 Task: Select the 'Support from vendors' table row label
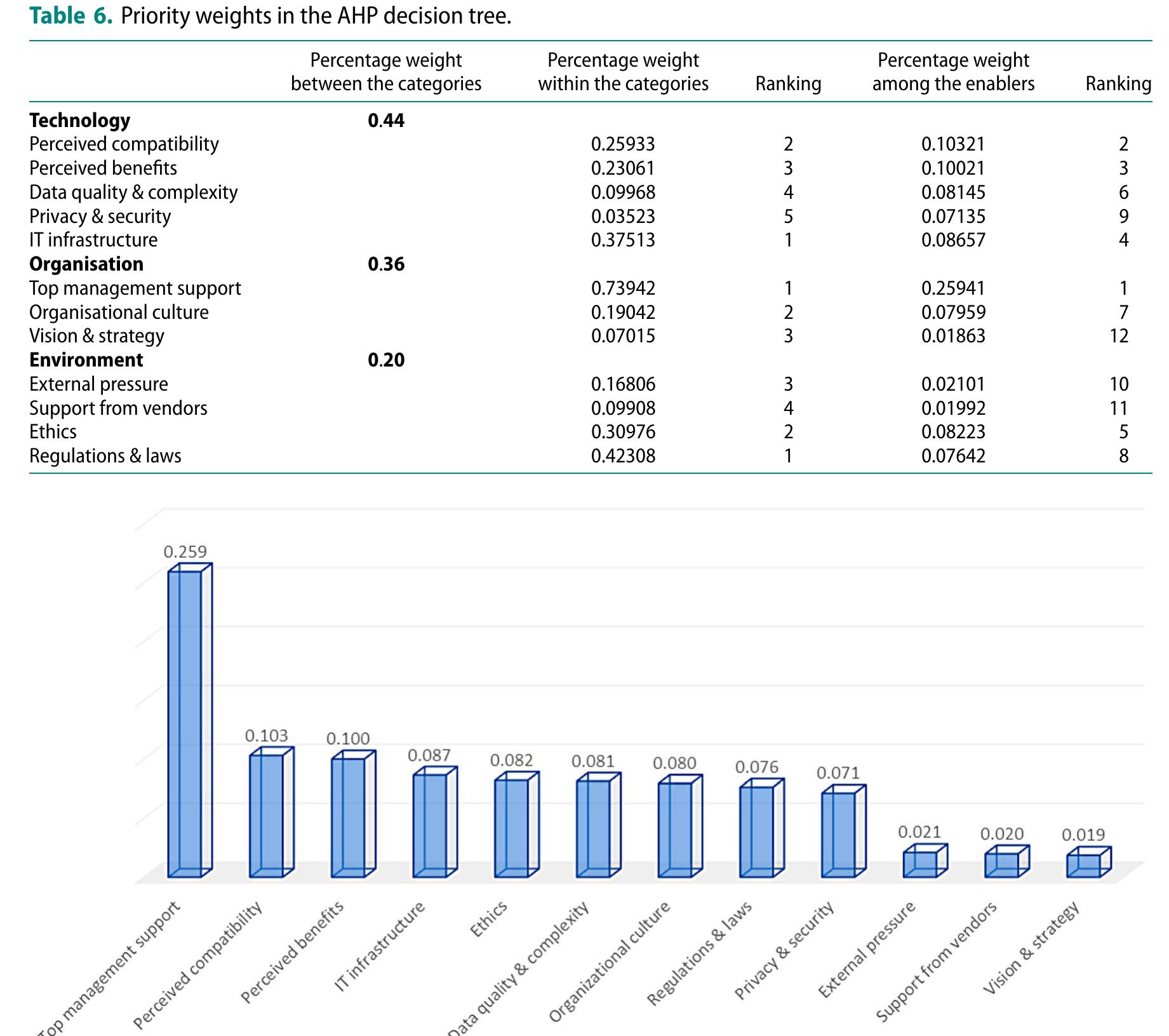(118, 408)
